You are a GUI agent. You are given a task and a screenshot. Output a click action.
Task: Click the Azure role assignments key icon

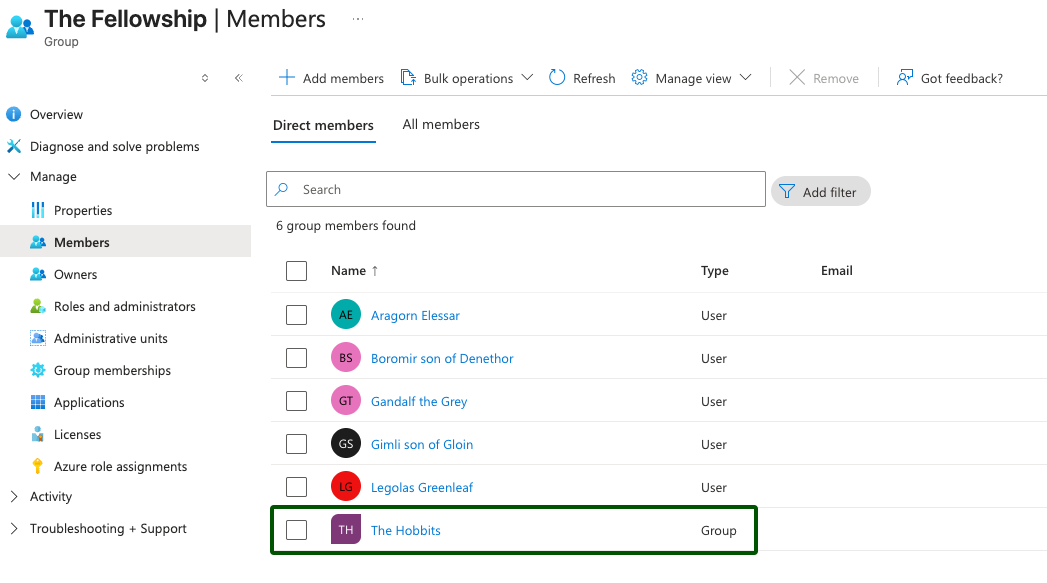point(38,466)
